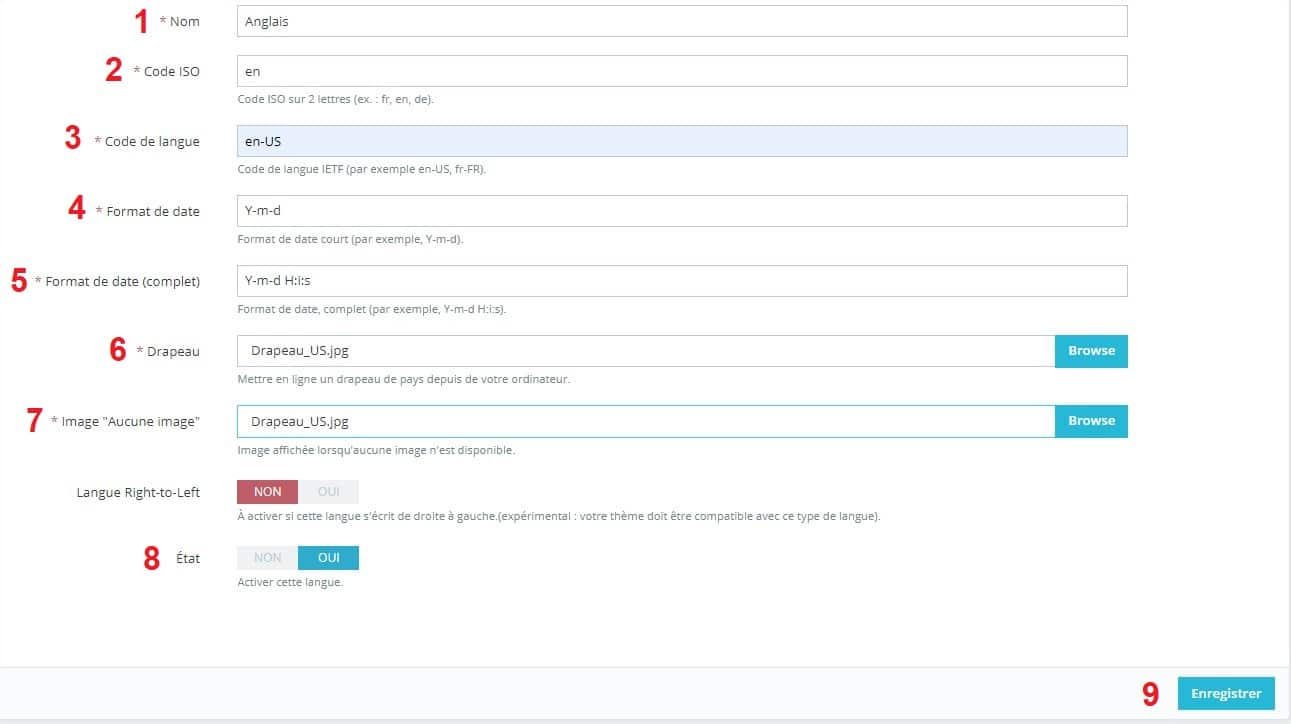The width and height of the screenshot is (1291, 724).
Task: Click the Code de langue field with en-US
Action: click(681, 141)
